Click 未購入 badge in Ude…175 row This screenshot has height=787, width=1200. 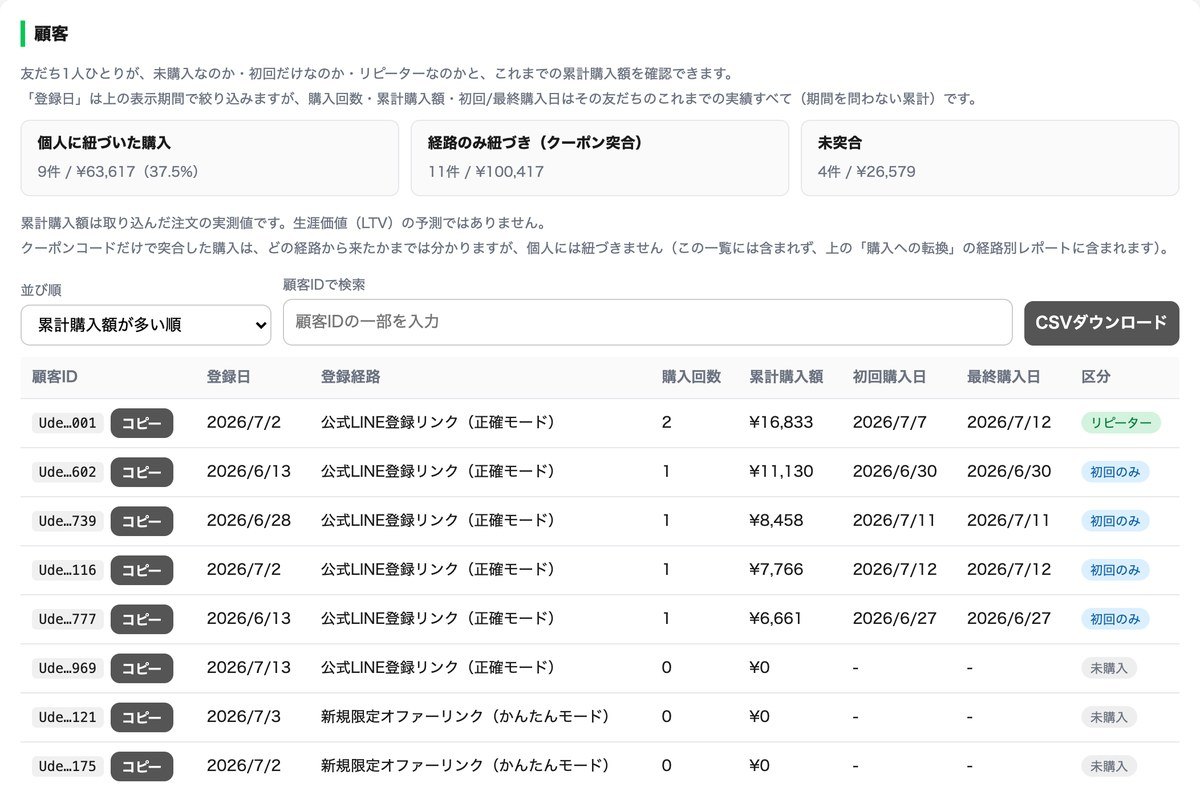[x=1109, y=766]
